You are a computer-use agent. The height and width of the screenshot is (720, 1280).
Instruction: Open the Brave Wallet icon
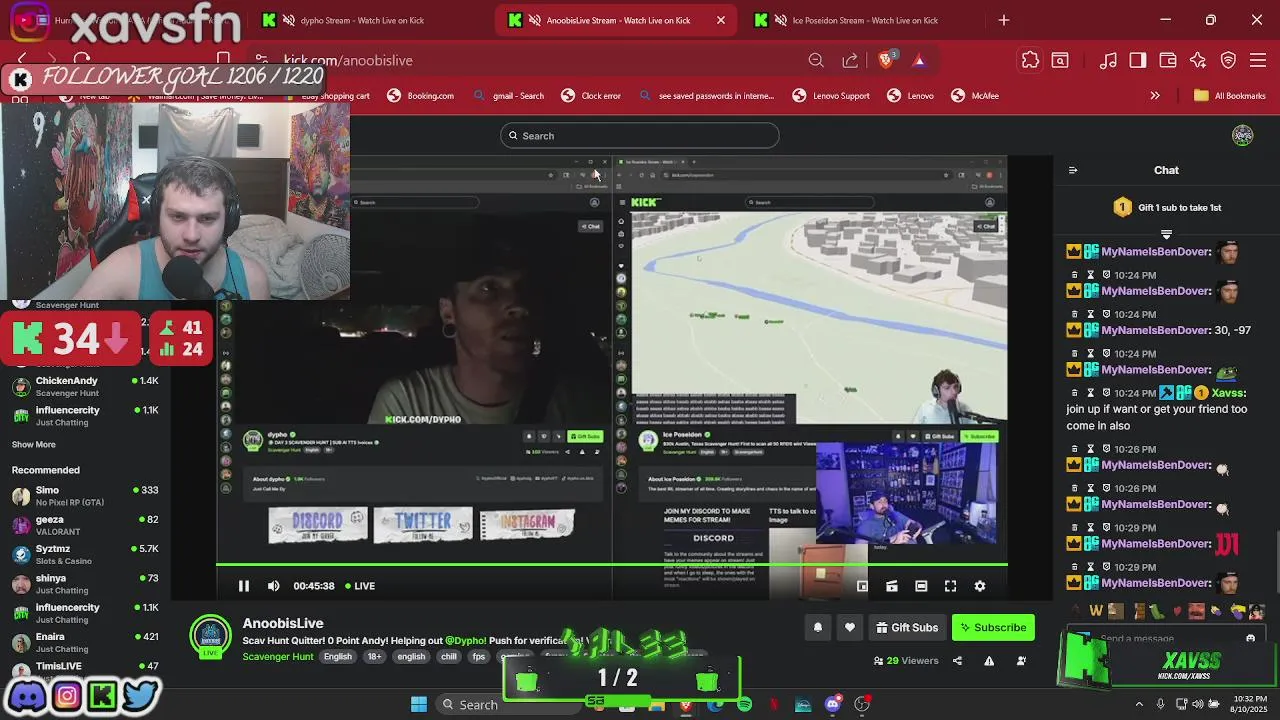click(1168, 61)
